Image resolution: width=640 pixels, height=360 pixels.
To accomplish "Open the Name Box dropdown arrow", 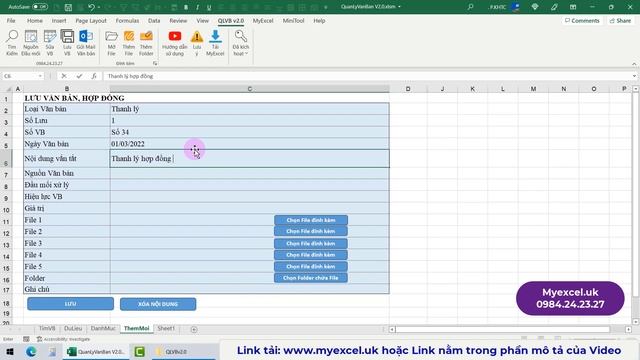I will tap(40, 76).
